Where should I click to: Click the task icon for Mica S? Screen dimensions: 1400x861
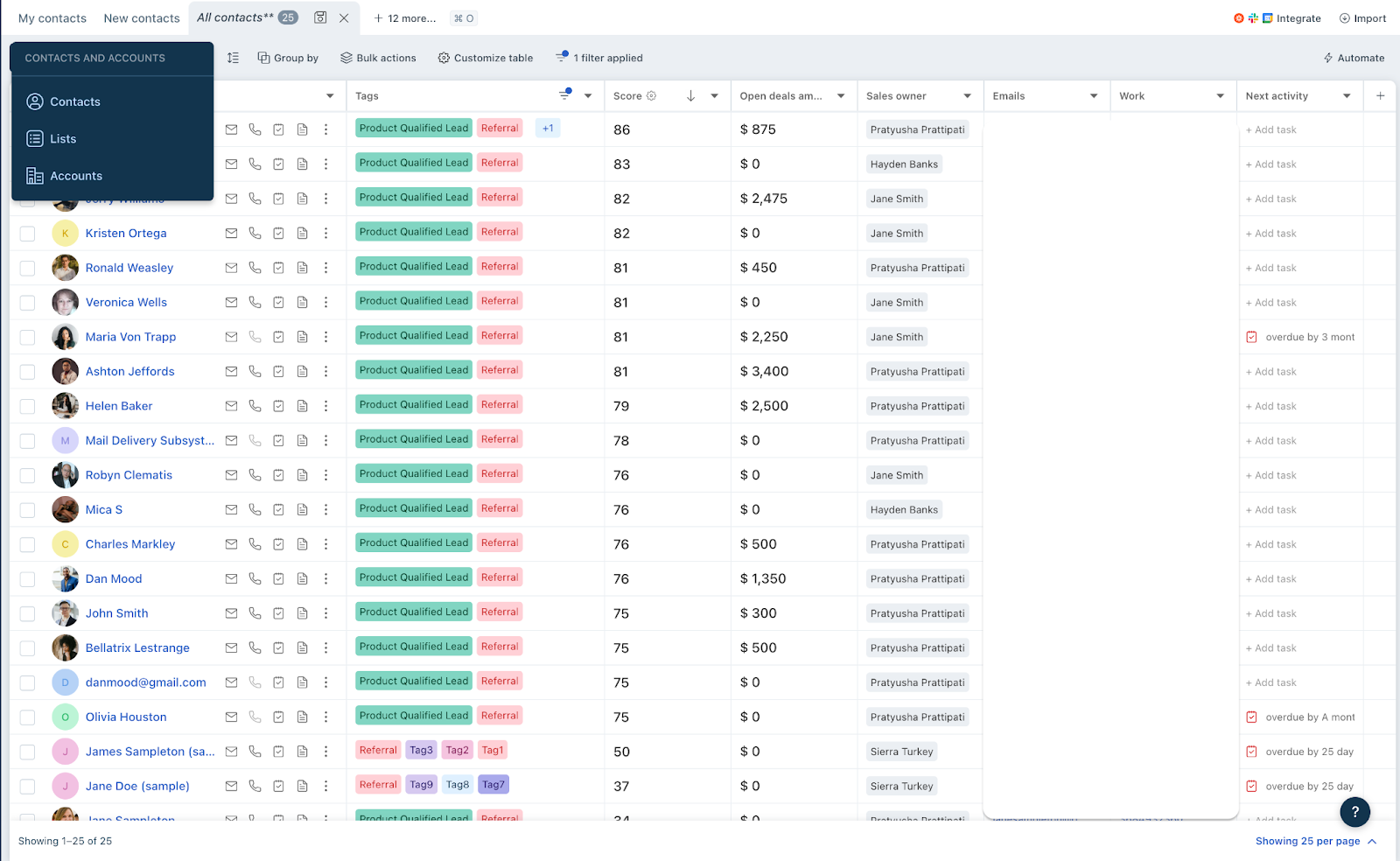point(278,509)
